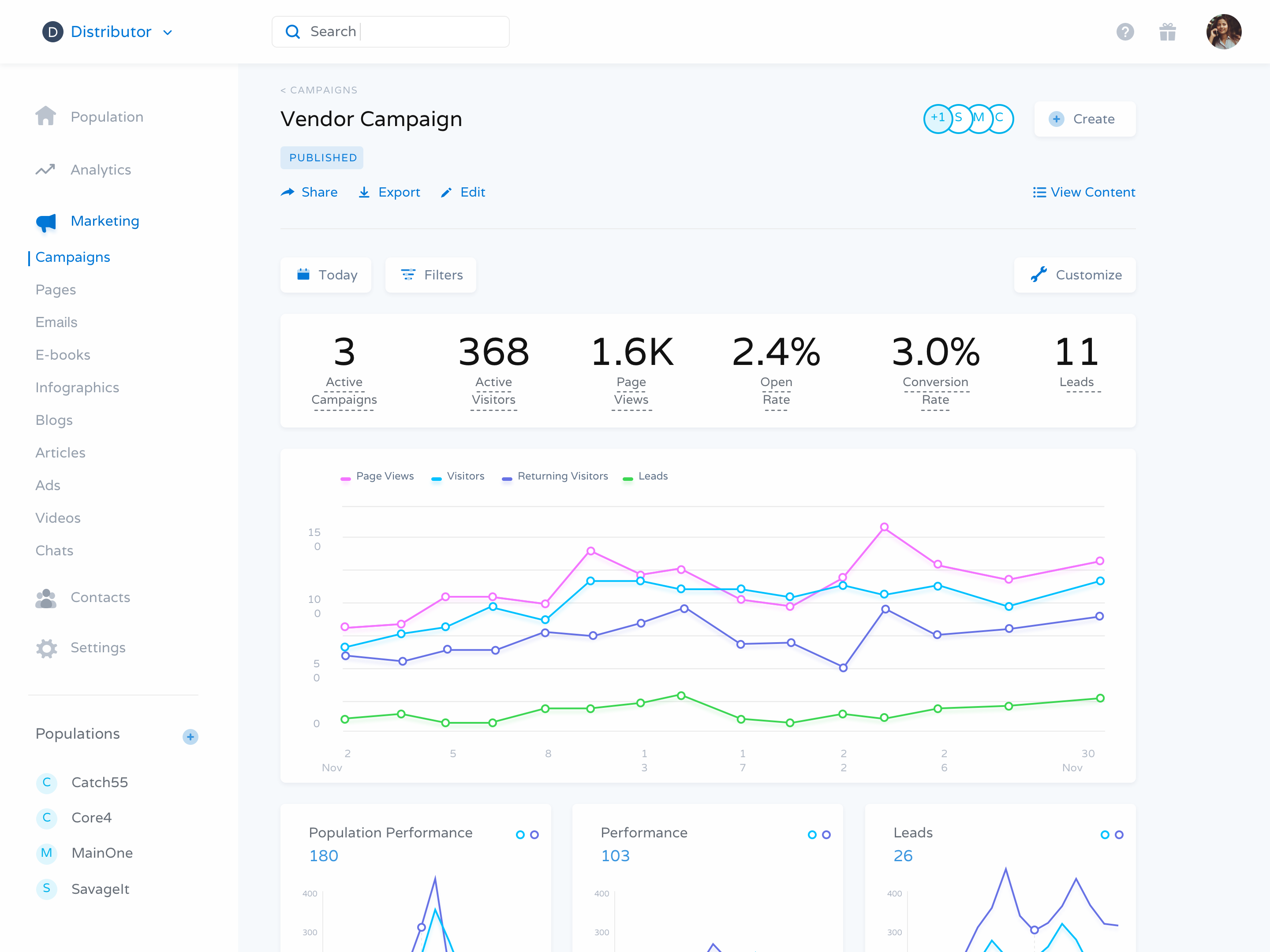1270x952 pixels.
Task: Click the help question mark icon
Action: point(1125,32)
